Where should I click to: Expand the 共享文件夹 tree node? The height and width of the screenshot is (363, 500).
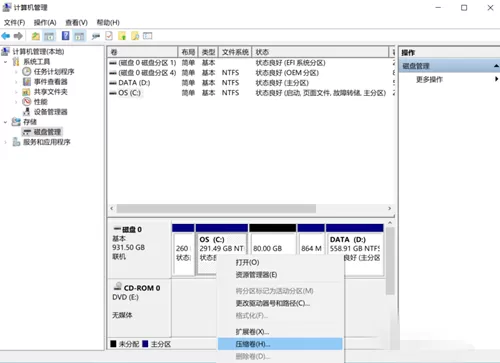pyautogui.click(x=16, y=92)
